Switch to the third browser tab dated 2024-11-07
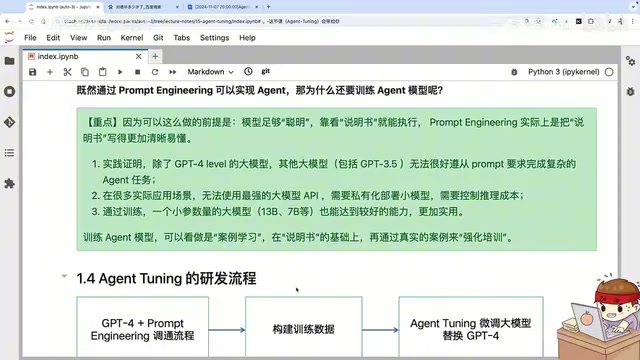The image size is (640, 360). tap(222, 7)
